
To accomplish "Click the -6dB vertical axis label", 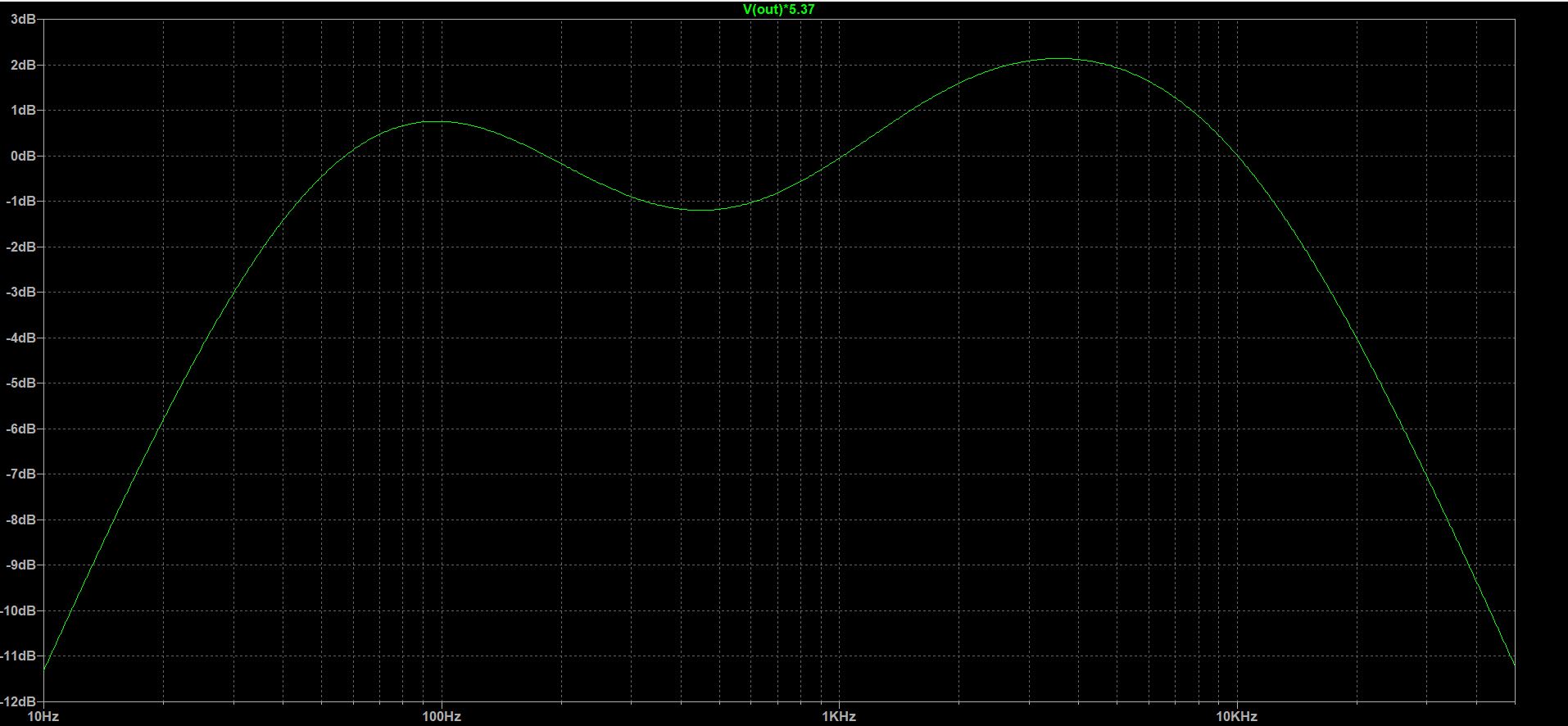I will pyautogui.click(x=20, y=429).
